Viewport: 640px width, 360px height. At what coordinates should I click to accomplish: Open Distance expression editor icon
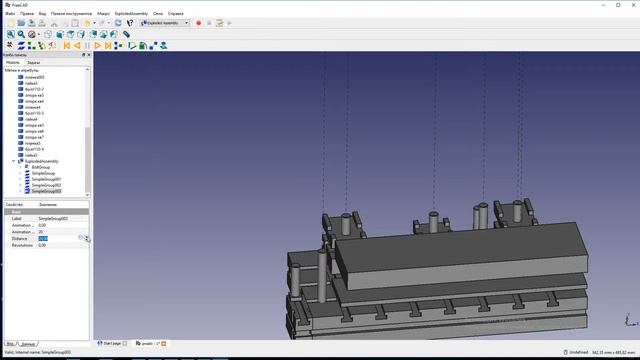coord(81,238)
